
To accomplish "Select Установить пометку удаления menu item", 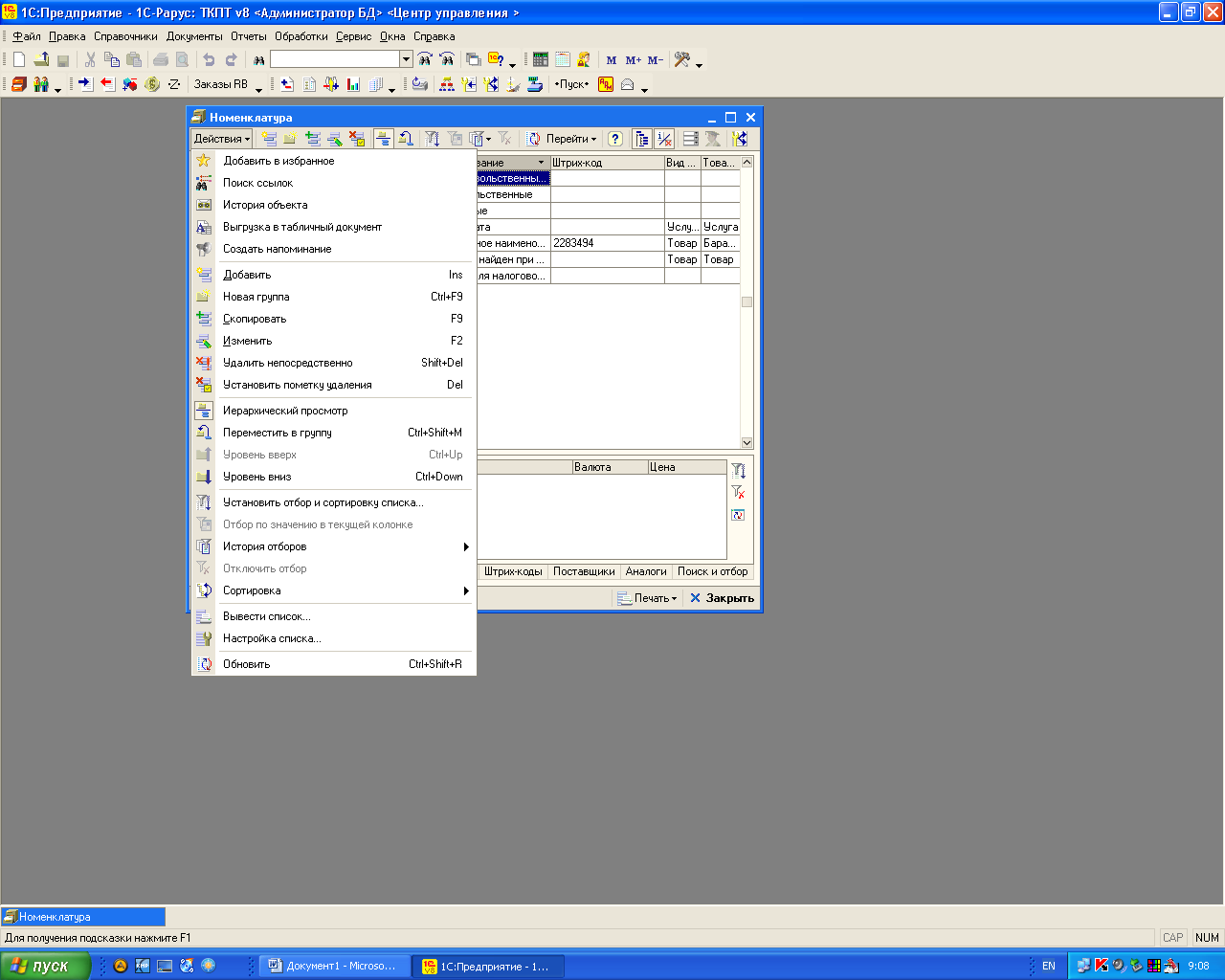I will tap(334, 385).
